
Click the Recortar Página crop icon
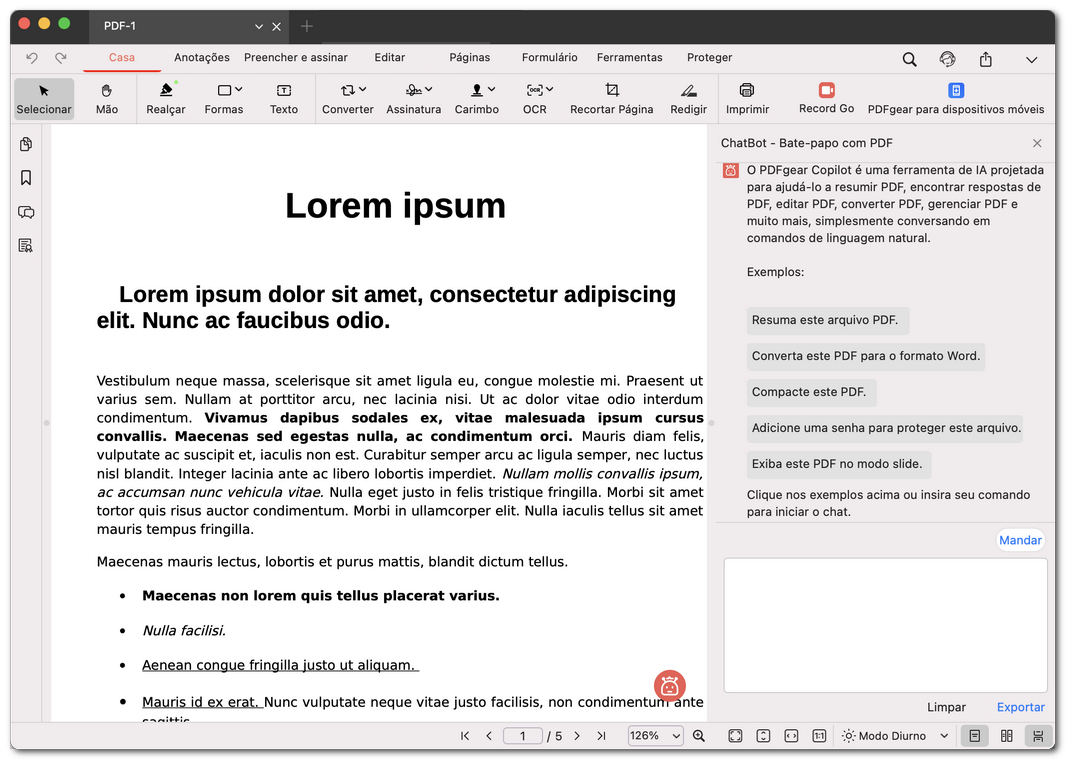[x=612, y=90]
